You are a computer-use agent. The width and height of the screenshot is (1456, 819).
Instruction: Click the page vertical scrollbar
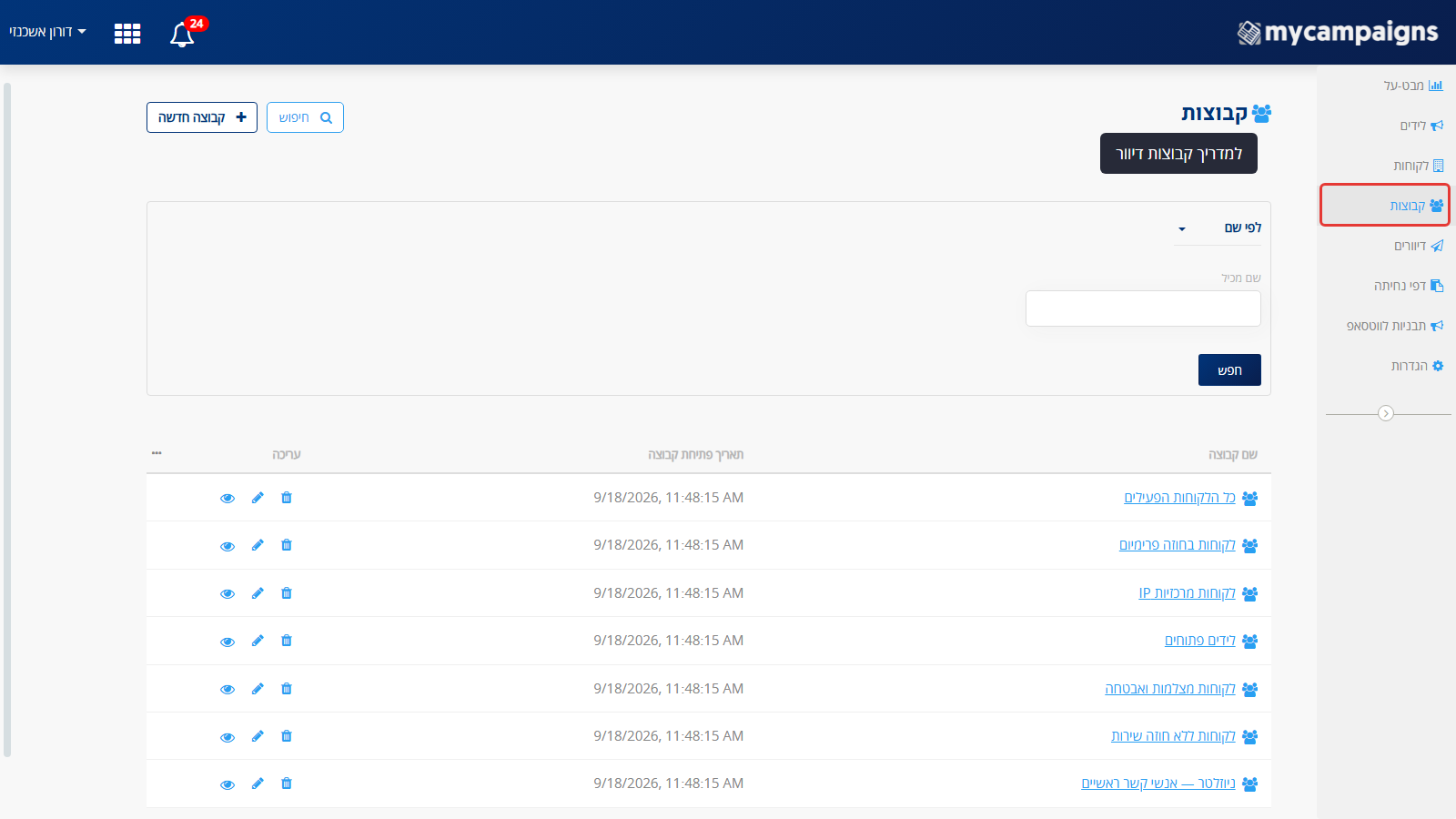click(7, 420)
